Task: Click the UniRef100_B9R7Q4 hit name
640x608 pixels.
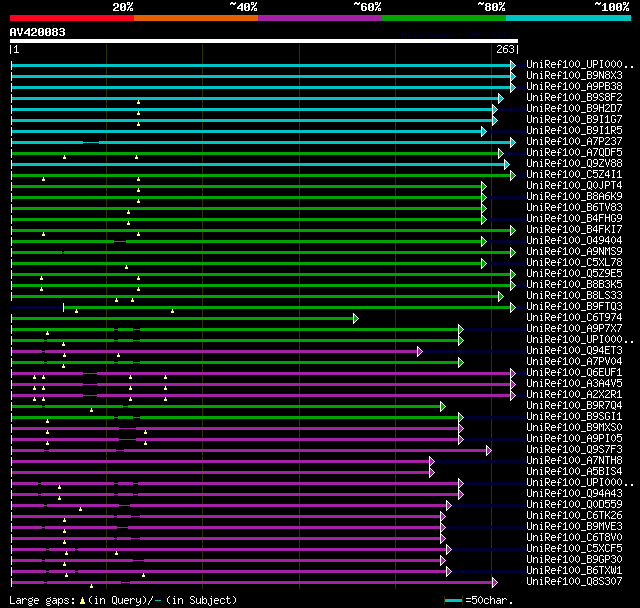Action: point(574,406)
